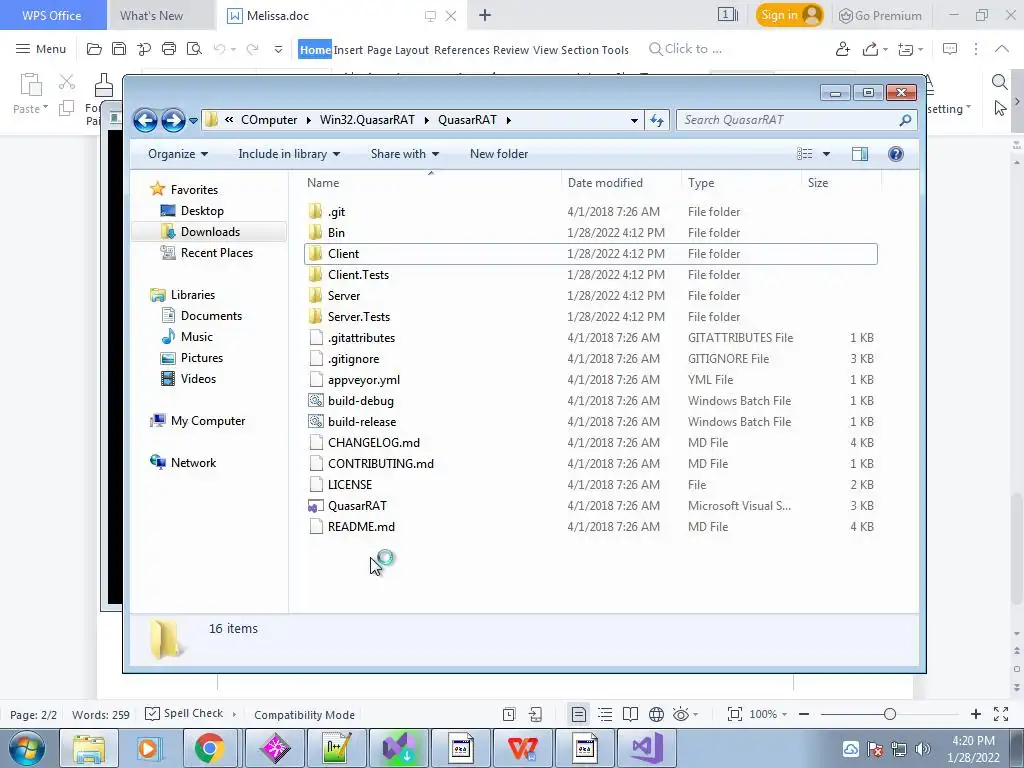Click the volume speaker tray icon

click(923, 749)
